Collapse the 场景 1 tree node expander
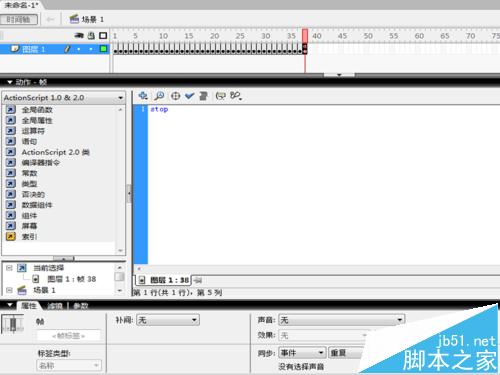The height and width of the screenshot is (375, 500). 10,290
